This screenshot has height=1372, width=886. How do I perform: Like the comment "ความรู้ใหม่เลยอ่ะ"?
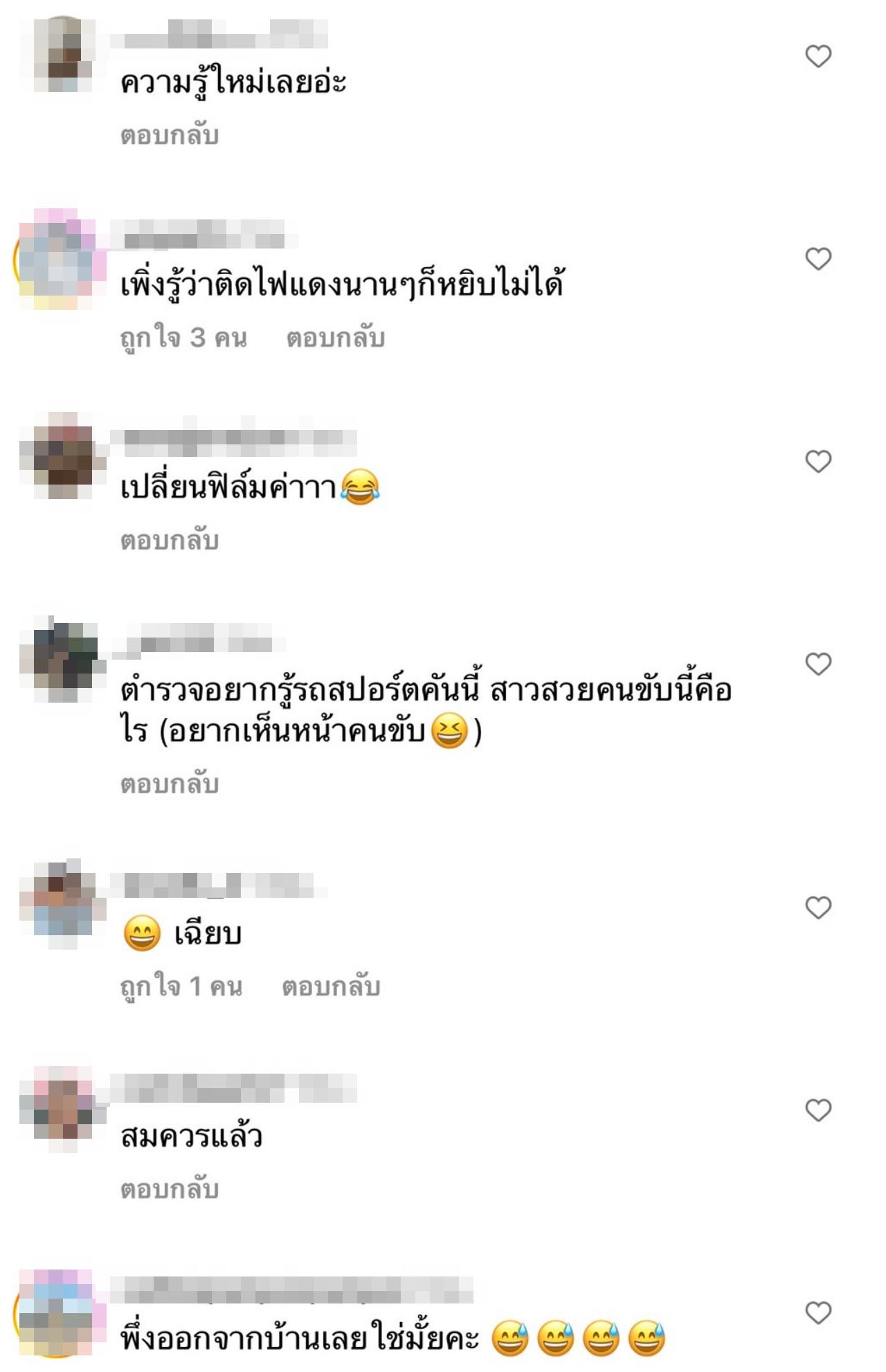(818, 56)
